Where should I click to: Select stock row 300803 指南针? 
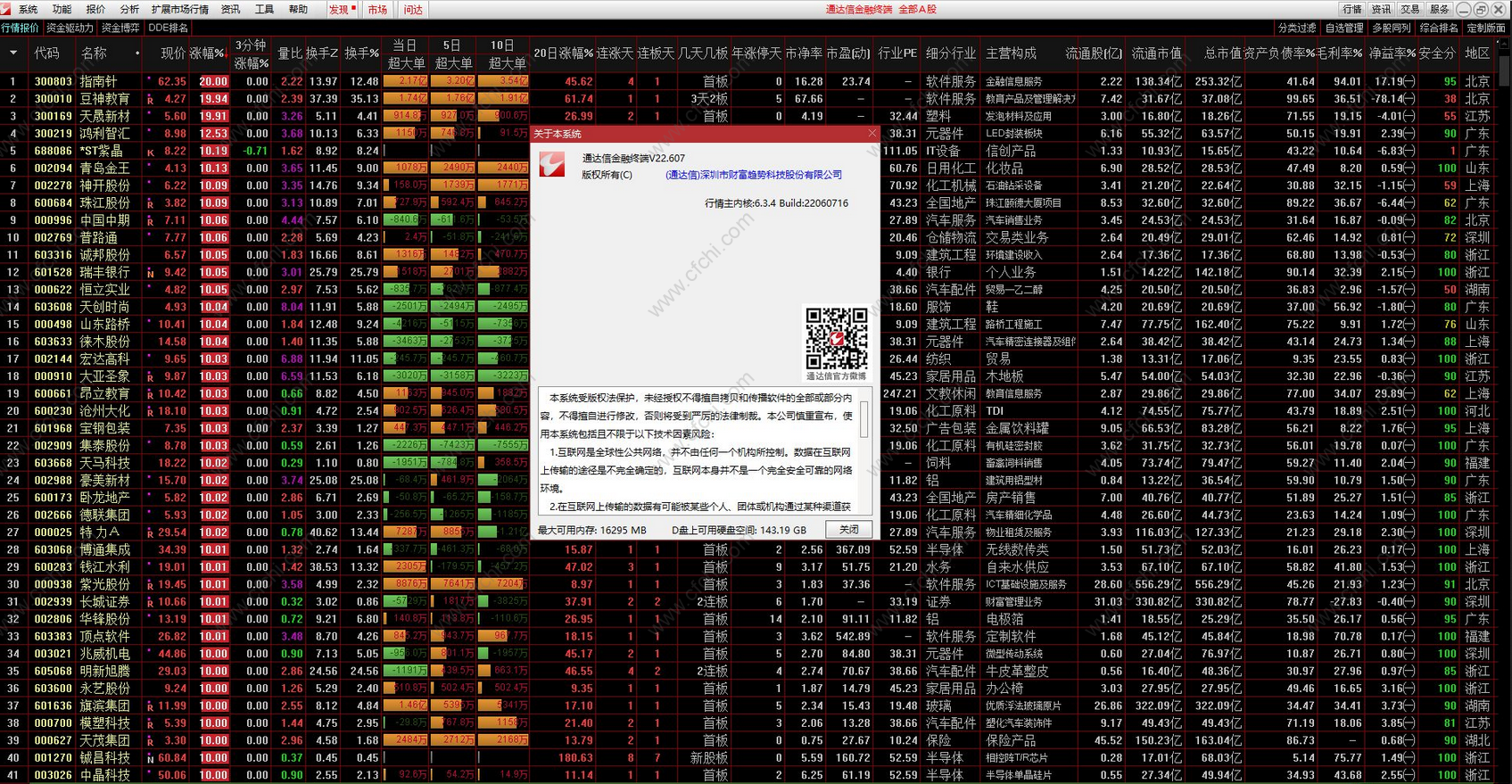[749, 81]
